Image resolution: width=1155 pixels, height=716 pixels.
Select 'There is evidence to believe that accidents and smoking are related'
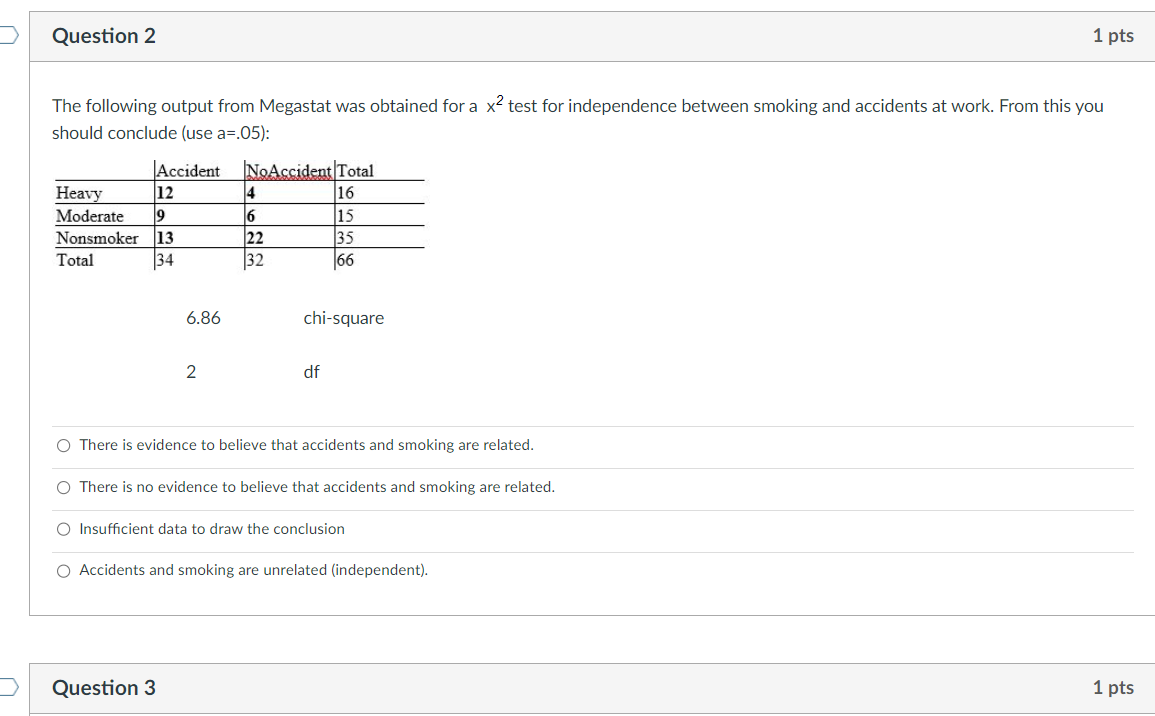63,444
